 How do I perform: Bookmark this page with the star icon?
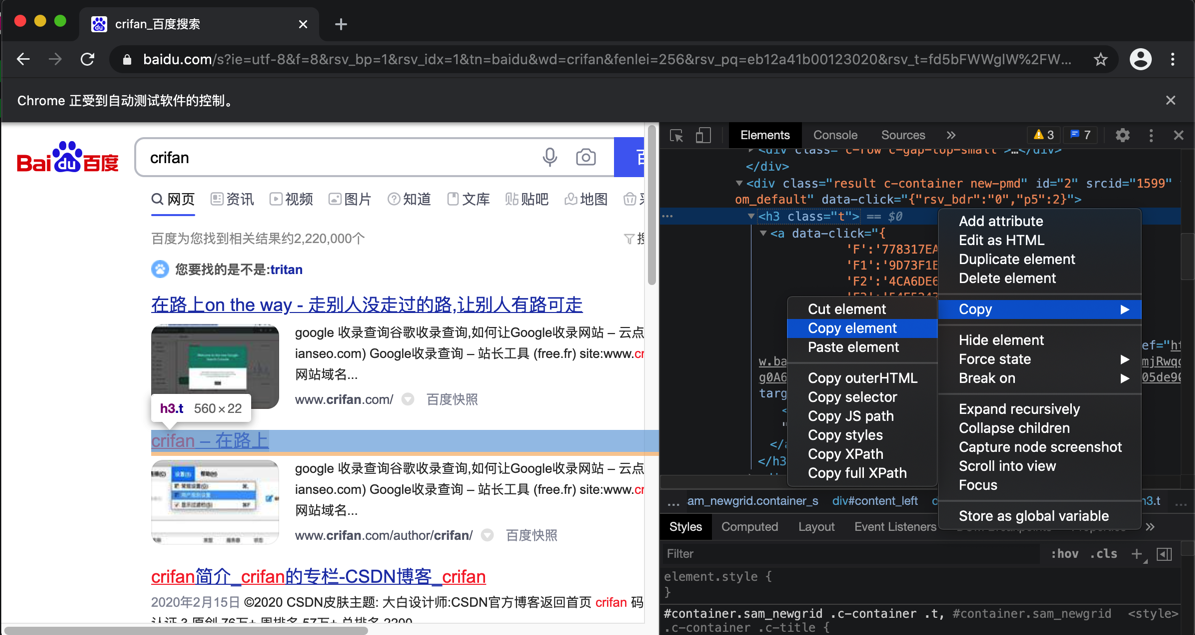pos(1100,59)
